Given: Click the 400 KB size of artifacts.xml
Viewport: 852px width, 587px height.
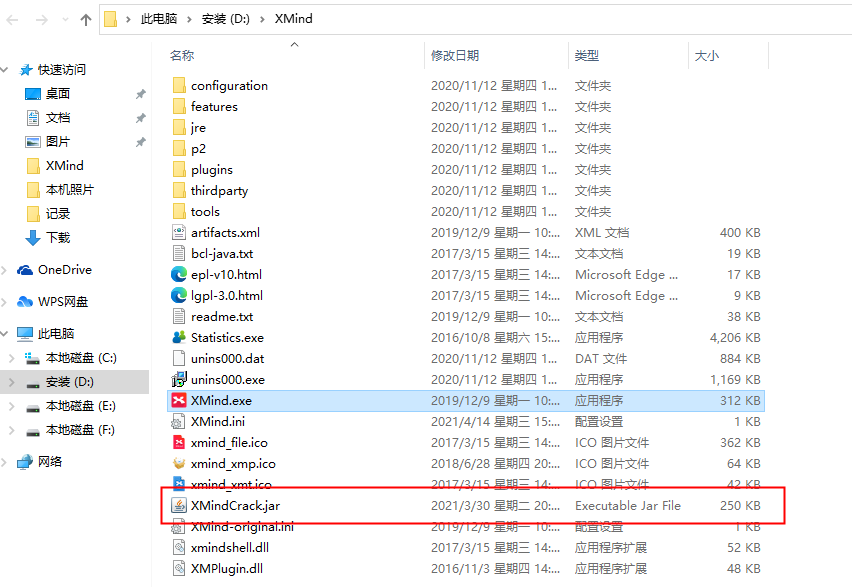Looking at the screenshot, I should pyautogui.click(x=740, y=233).
